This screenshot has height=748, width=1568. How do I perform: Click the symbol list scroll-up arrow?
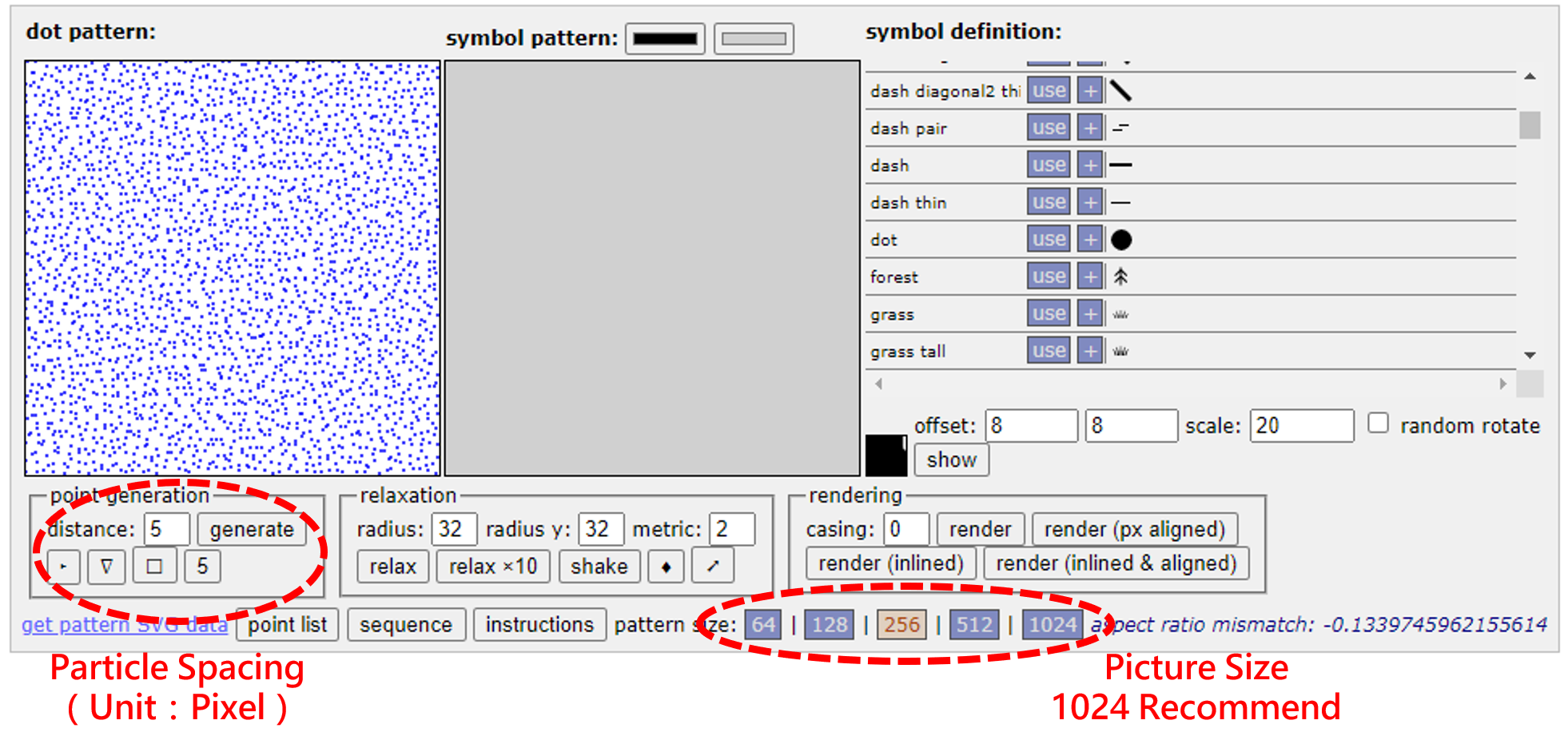(1530, 77)
